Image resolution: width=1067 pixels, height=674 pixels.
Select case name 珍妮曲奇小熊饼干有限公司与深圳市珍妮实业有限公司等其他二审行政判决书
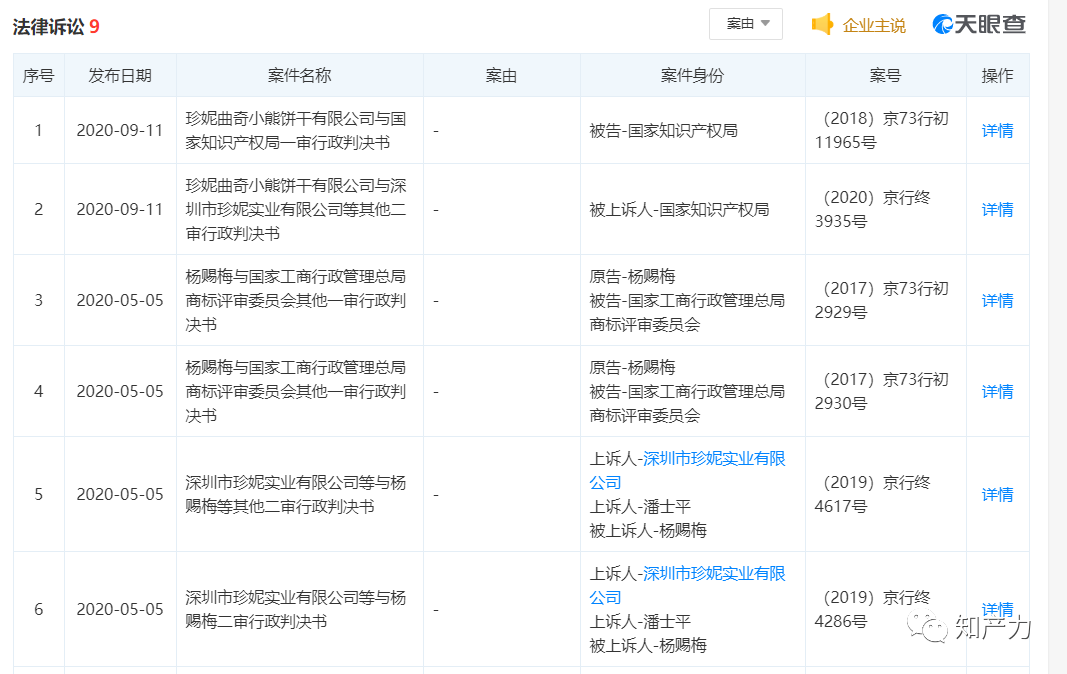click(x=295, y=209)
